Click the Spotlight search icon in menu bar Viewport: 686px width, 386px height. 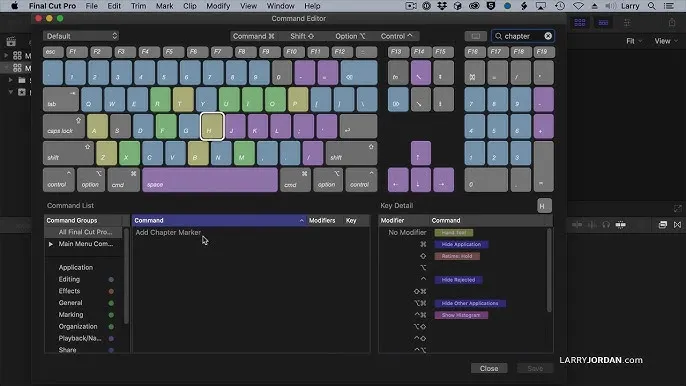[x=651, y=6]
